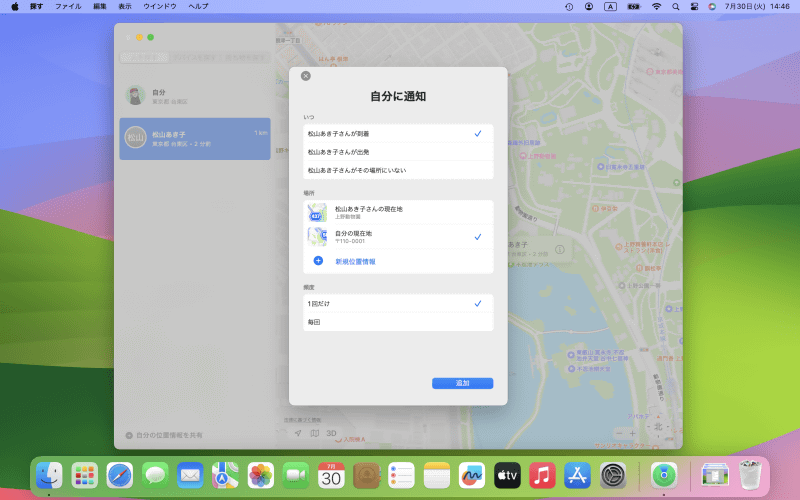
Task: Click the compass 北 control
Action: (658, 427)
